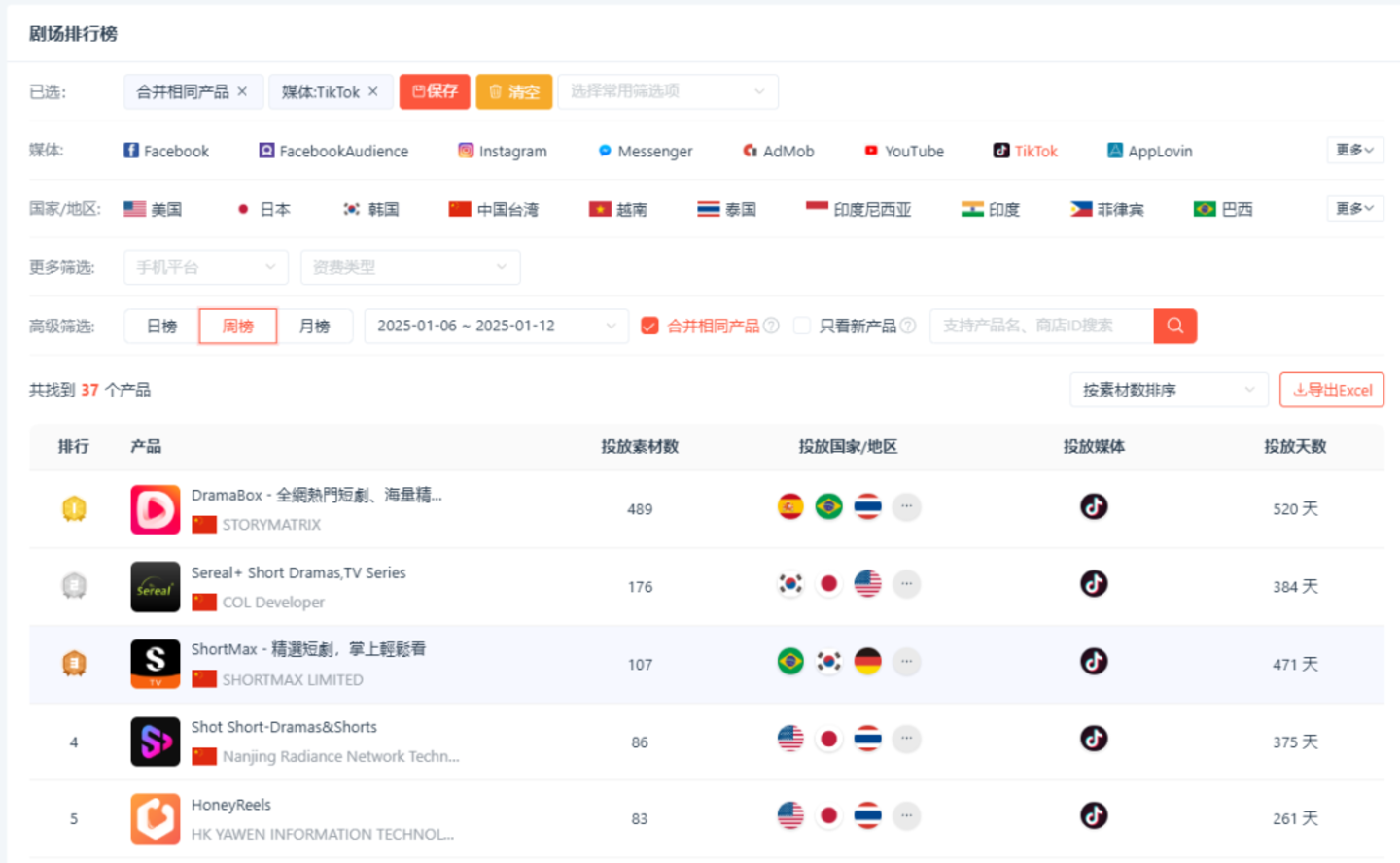Uncheck the 合并相同产品 checkbox
The width and height of the screenshot is (1400, 863).
pyautogui.click(x=649, y=326)
